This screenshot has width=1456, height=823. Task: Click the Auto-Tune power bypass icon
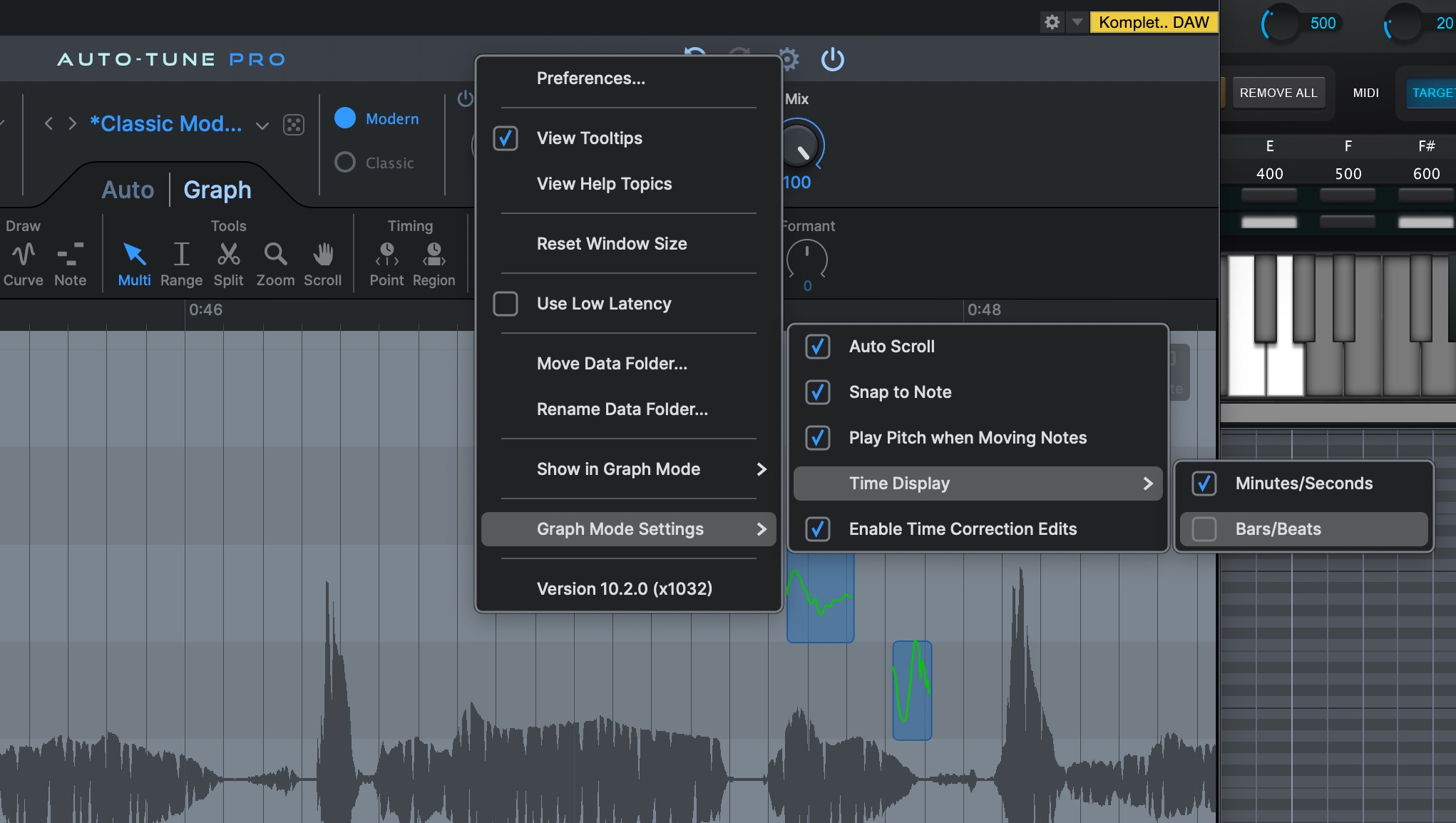(x=832, y=59)
